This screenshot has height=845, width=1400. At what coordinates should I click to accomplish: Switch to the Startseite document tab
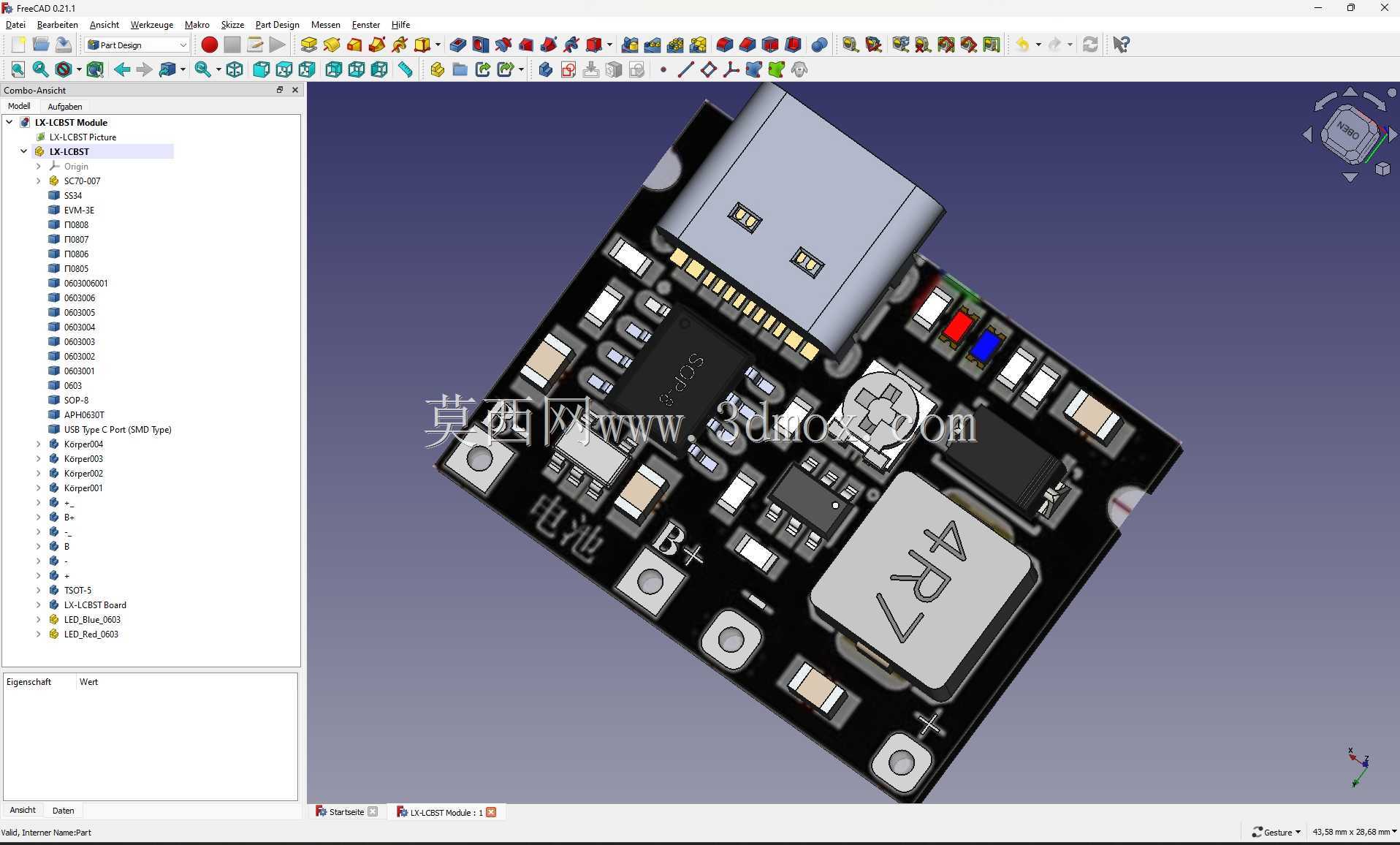(x=346, y=812)
